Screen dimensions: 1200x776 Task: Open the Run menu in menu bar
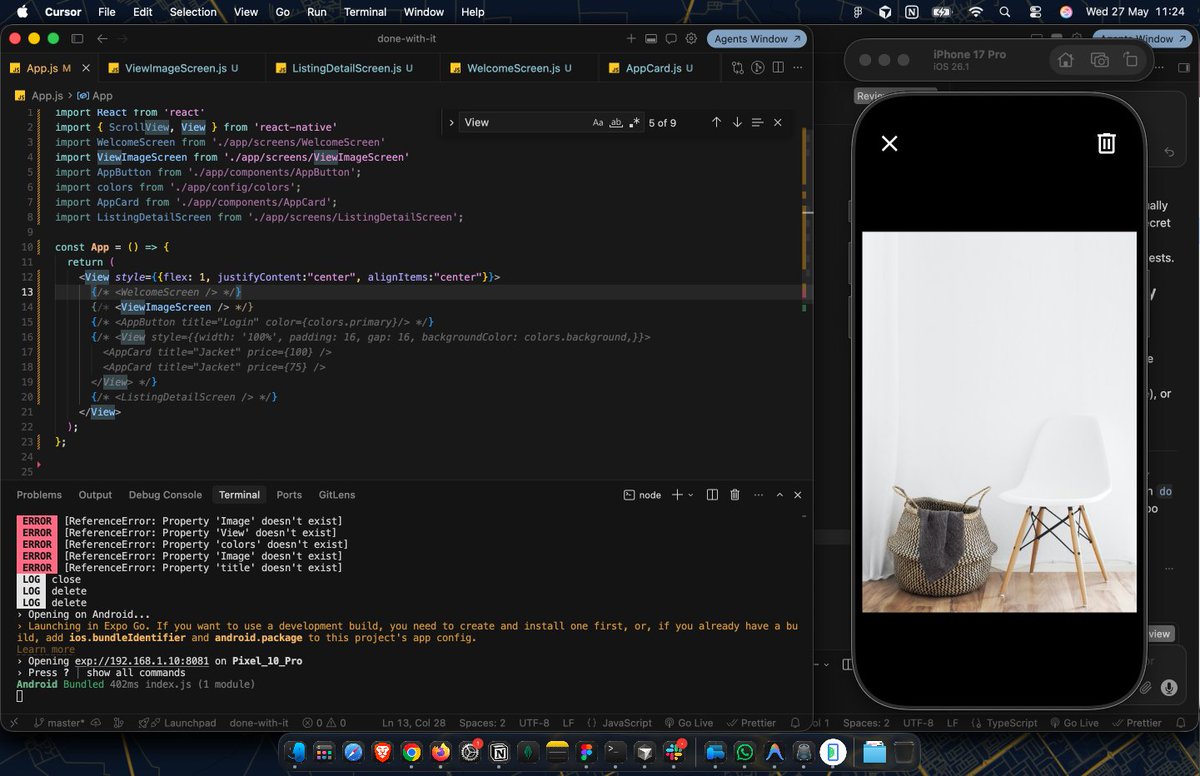click(x=317, y=12)
